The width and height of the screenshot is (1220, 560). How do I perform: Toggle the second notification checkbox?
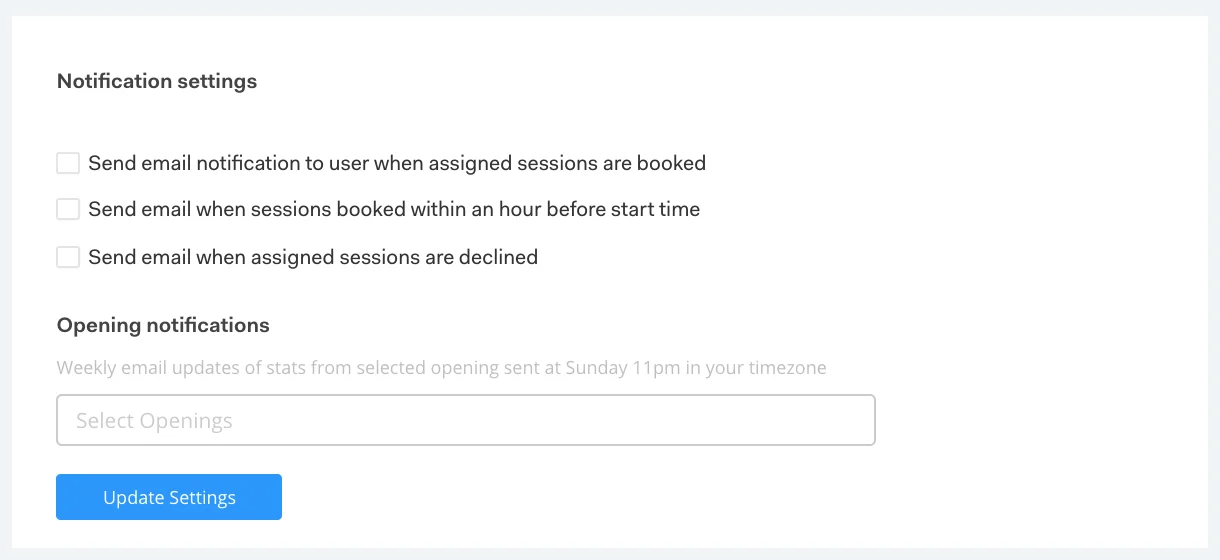tap(68, 210)
